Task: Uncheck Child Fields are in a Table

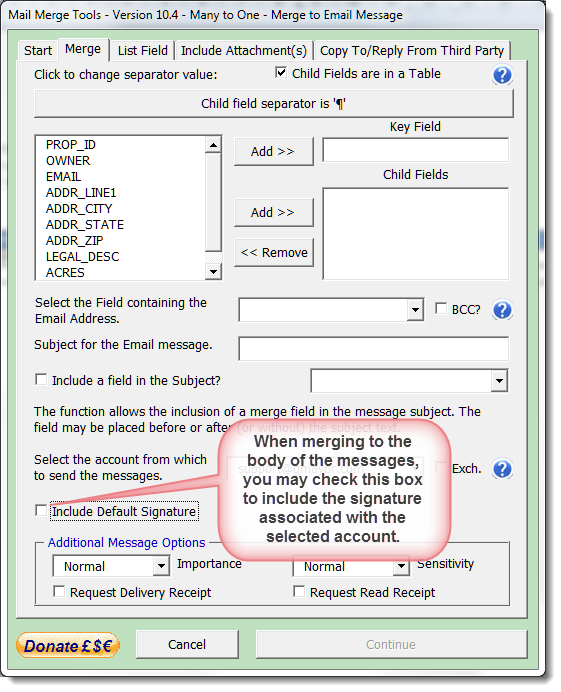Action: (281, 72)
